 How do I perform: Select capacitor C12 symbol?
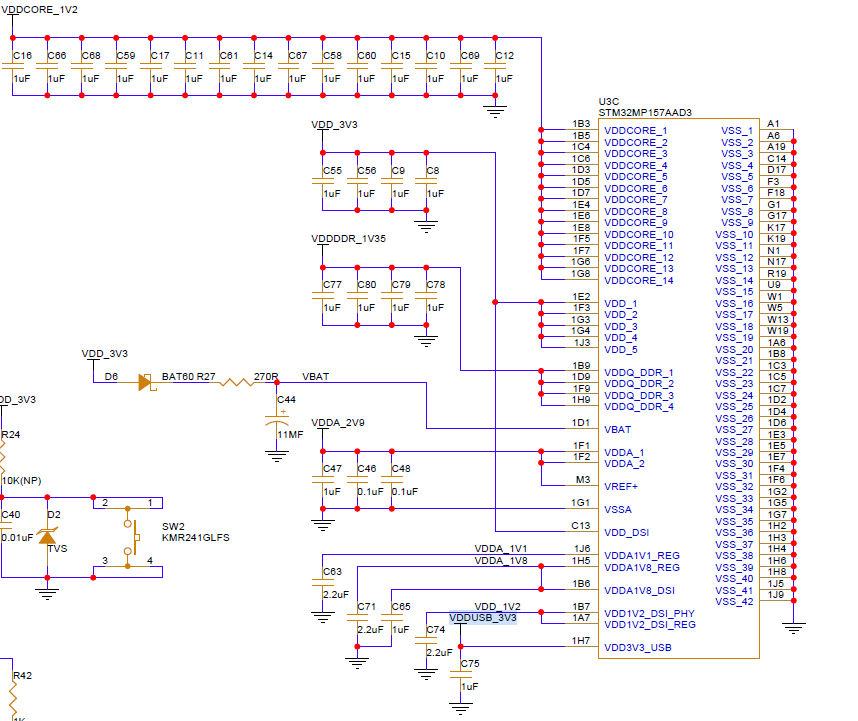point(495,66)
